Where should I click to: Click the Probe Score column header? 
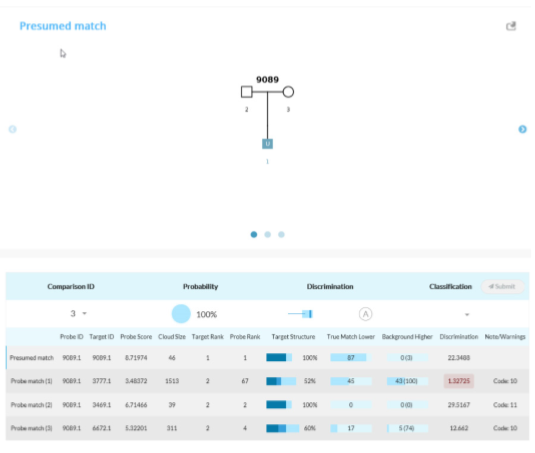click(x=136, y=337)
